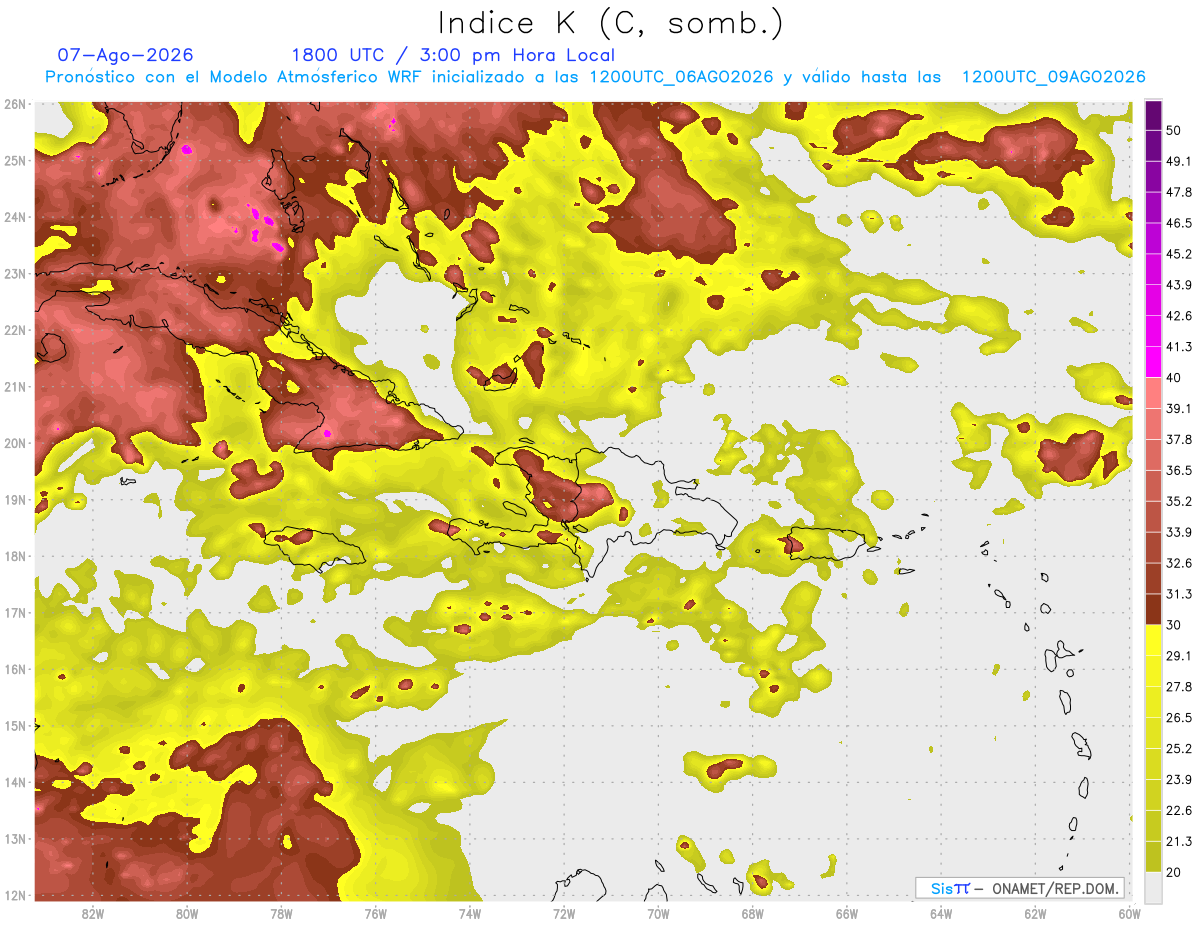Click the colorbar value 42.6

click(1179, 316)
